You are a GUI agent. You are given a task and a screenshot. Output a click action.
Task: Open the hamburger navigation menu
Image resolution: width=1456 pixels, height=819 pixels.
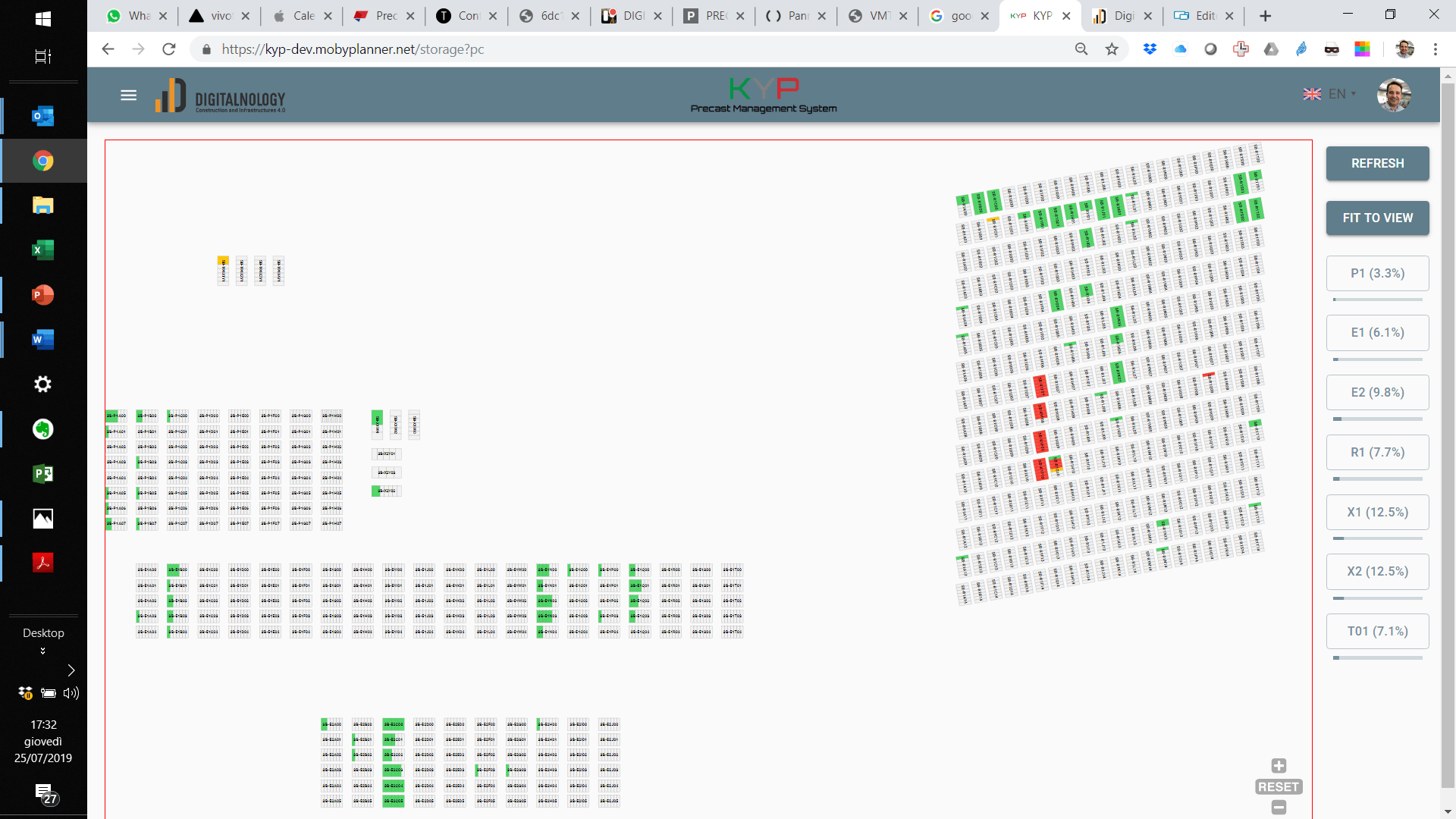click(x=128, y=95)
